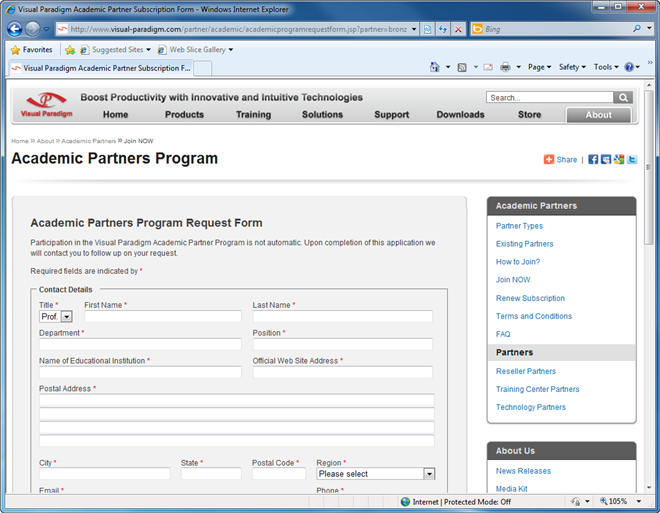Click the browser Forward arrow button
Image resolution: width=660 pixels, height=513 pixels.
click(x=32, y=29)
